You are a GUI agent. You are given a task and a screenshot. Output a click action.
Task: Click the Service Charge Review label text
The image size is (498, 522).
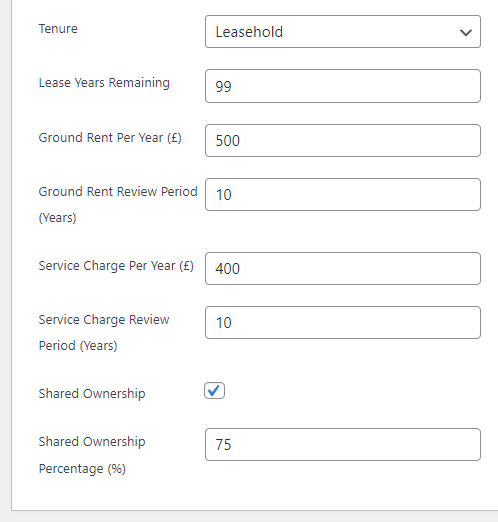tap(104, 319)
